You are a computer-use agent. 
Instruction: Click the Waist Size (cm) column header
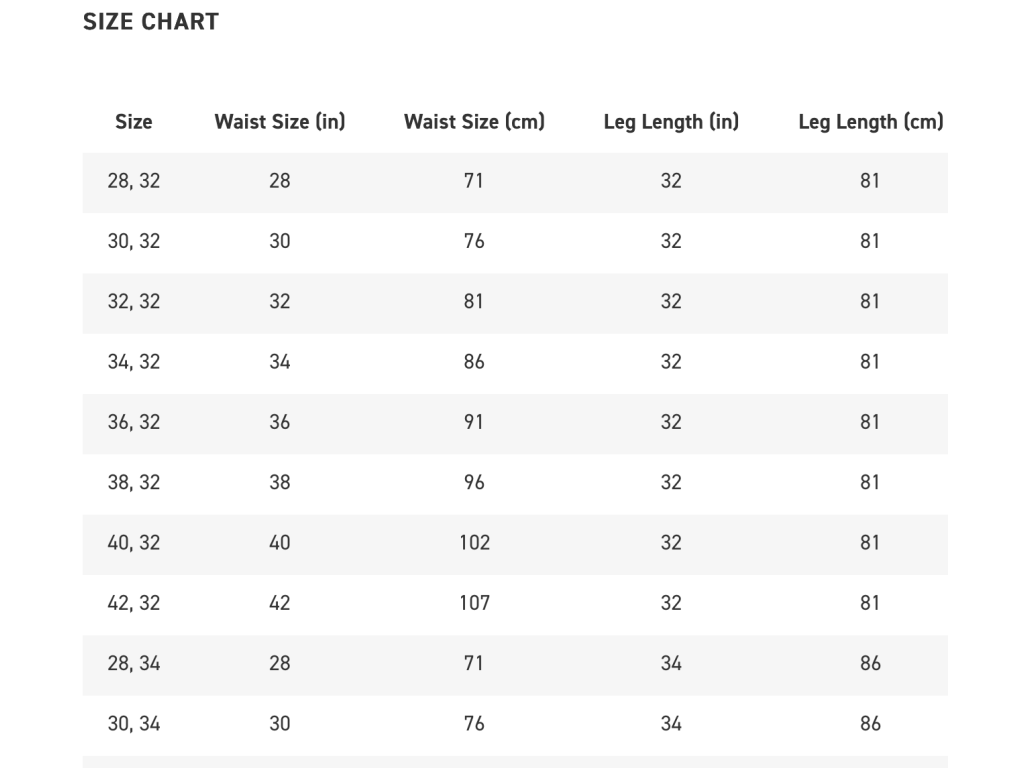click(x=474, y=122)
